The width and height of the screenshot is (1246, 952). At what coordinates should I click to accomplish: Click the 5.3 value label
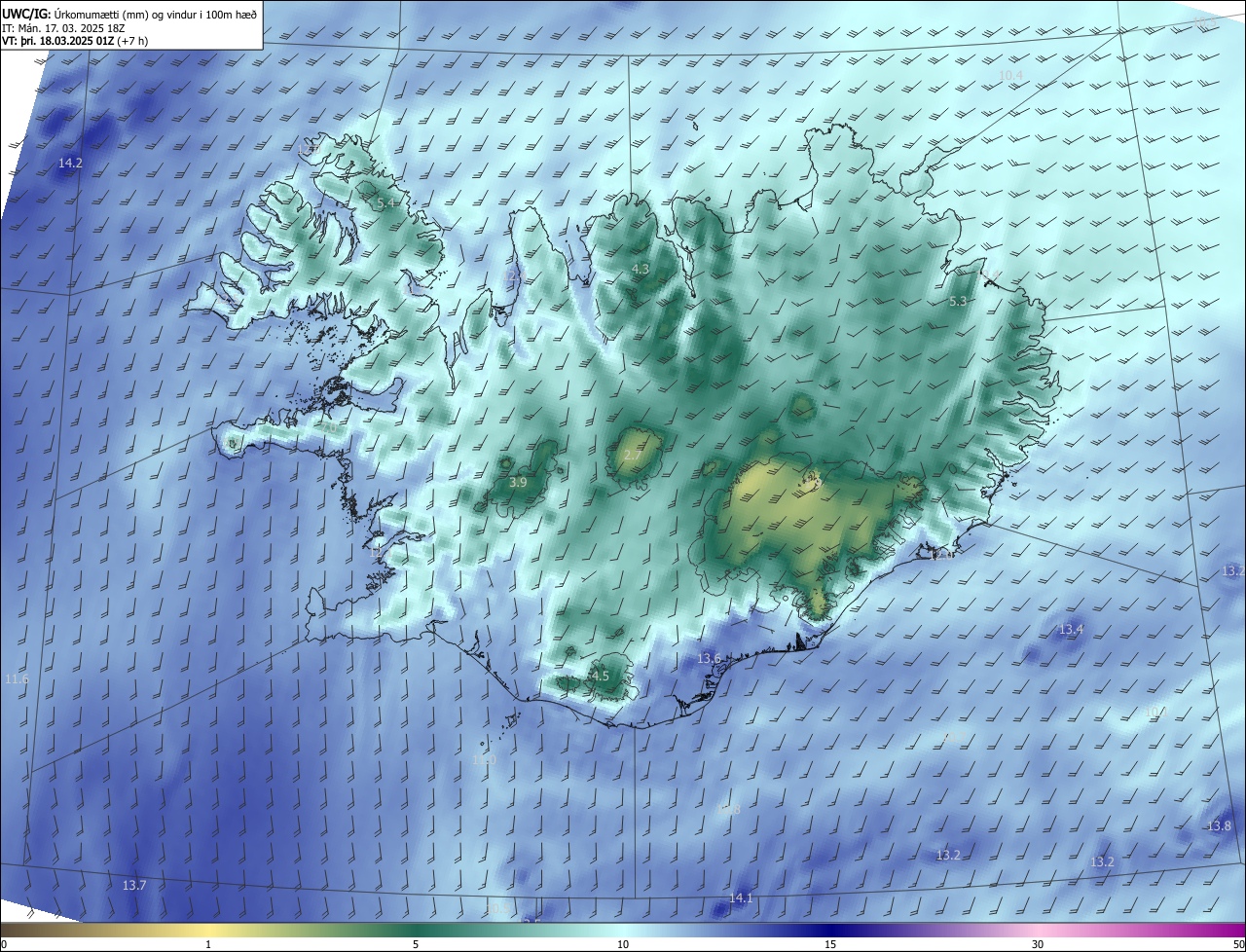(958, 302)
